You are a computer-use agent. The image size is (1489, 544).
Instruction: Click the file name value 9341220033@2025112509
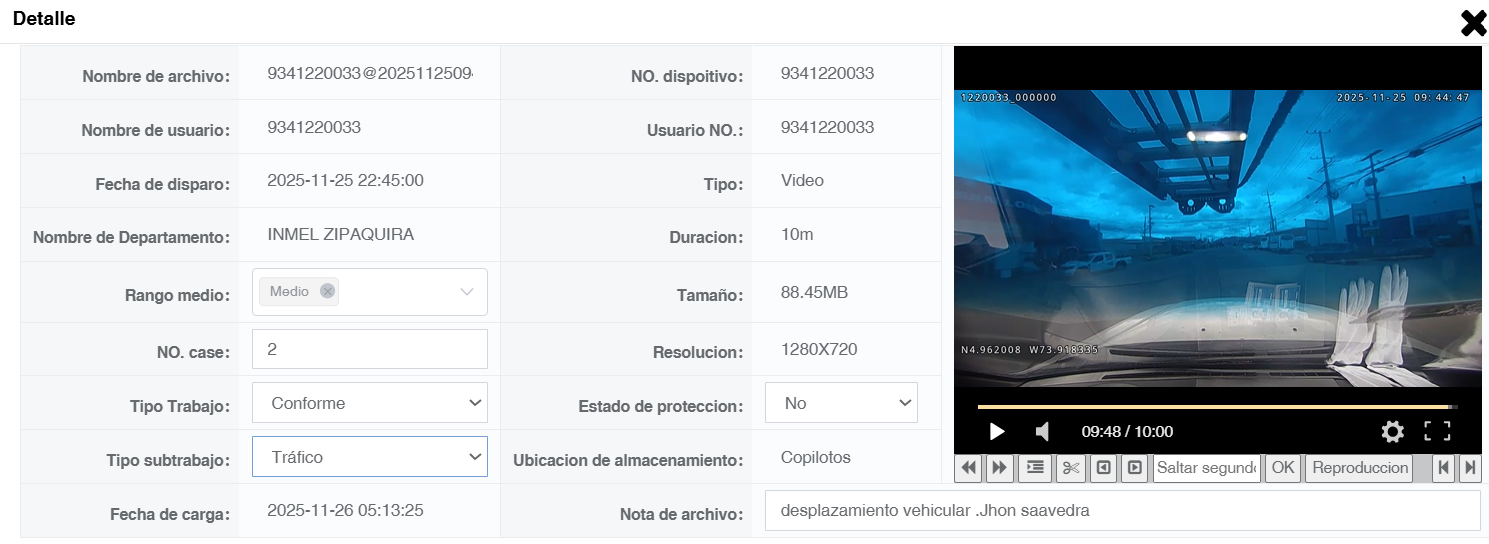click(x=370, y=74)
